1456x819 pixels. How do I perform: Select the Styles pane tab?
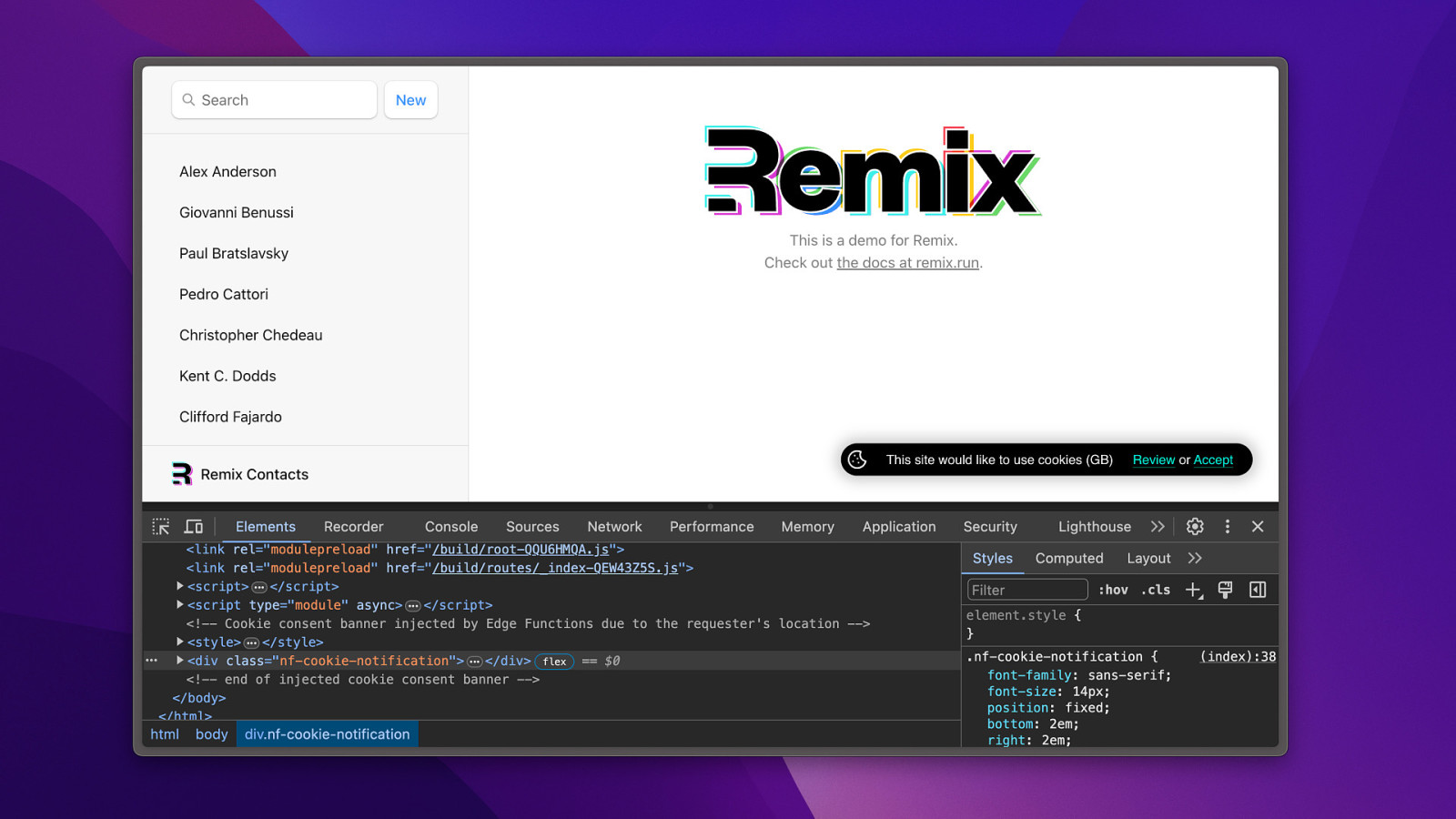tap(992, 558)
